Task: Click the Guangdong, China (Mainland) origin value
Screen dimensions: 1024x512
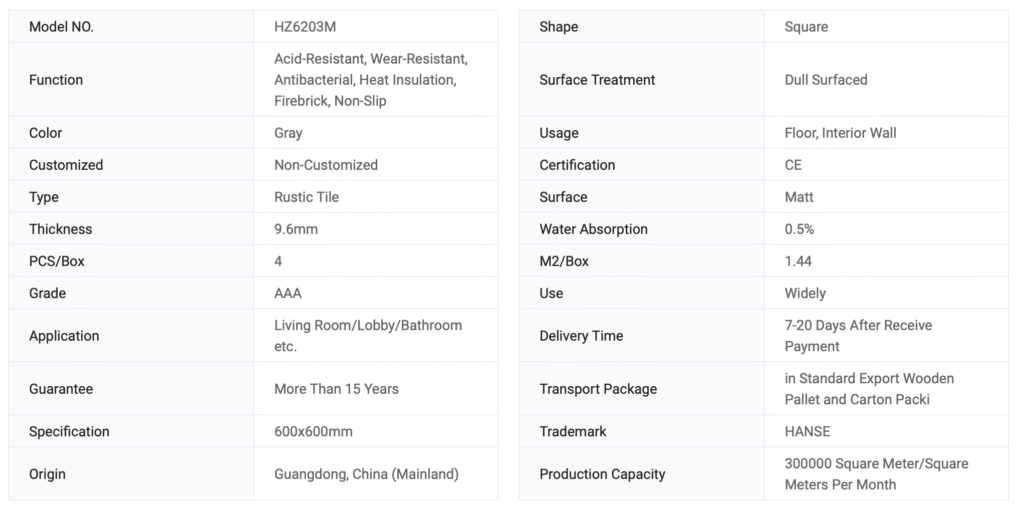Action: point(366,474)
